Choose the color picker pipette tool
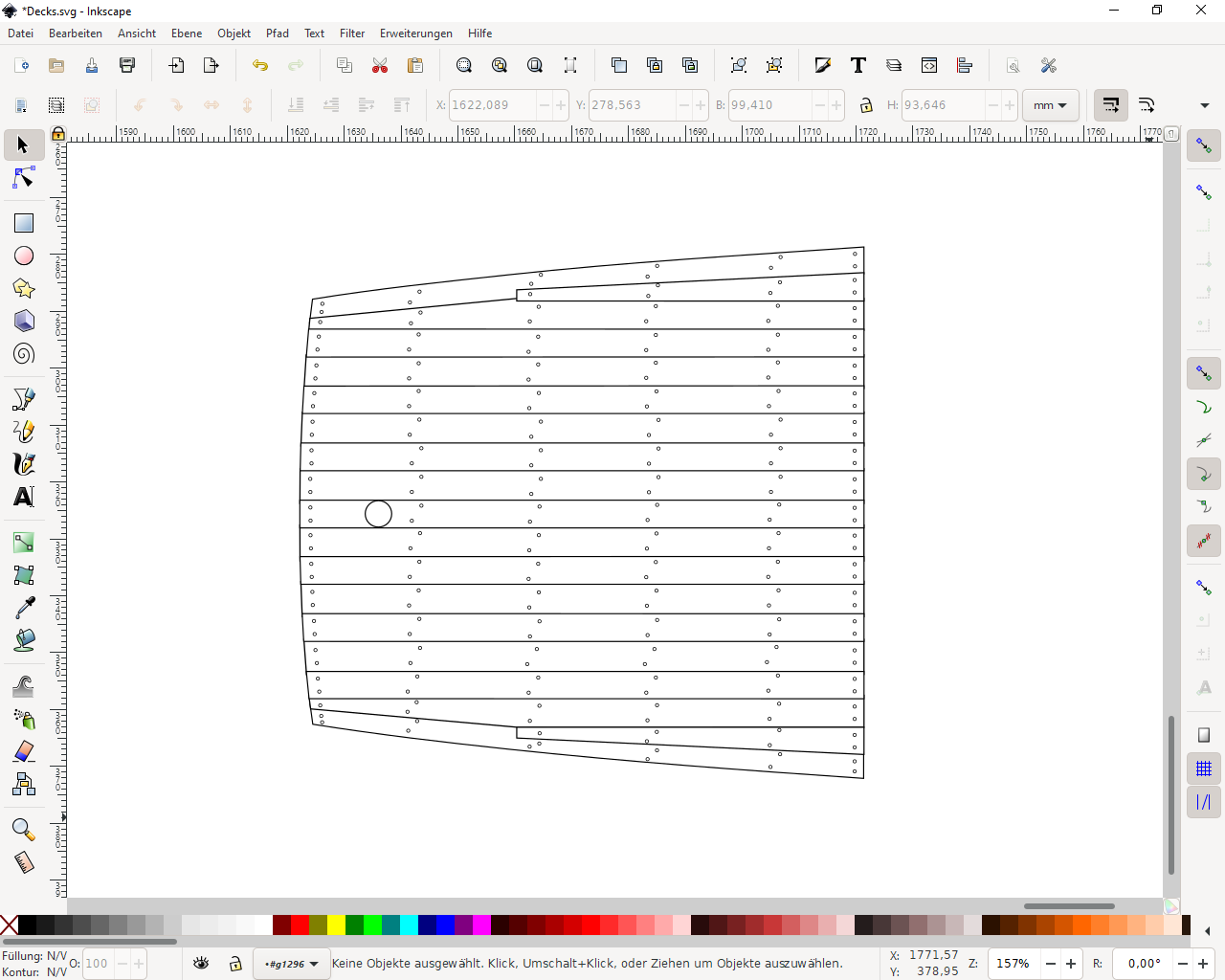The height and width of the screenshot is (980, 1225). click(24, 608)
